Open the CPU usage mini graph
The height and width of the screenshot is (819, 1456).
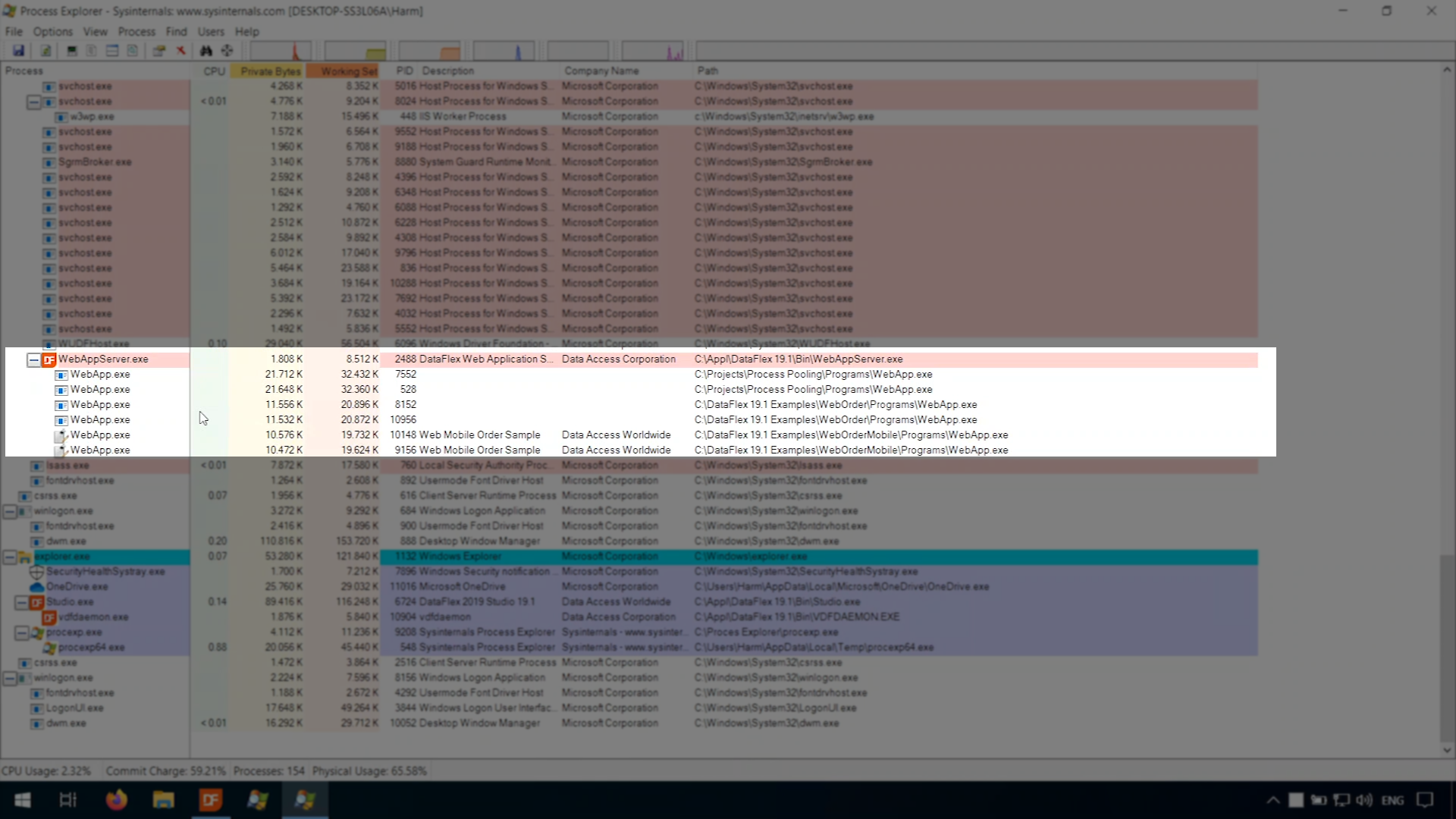281,51
